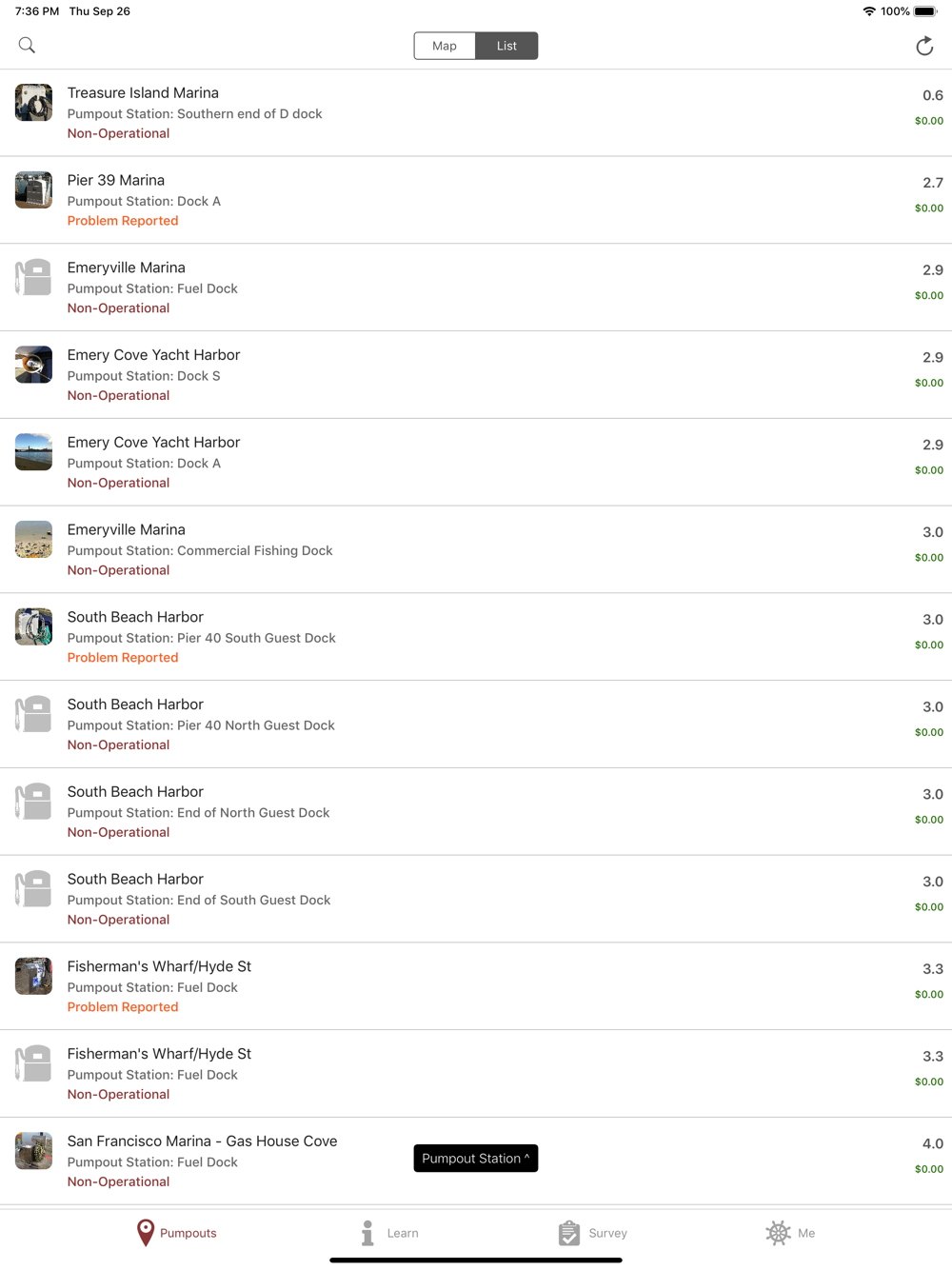Tap Problem Reported status under Pier 39
Screen dimensions: 952x1270
click(x=123, y=221)
